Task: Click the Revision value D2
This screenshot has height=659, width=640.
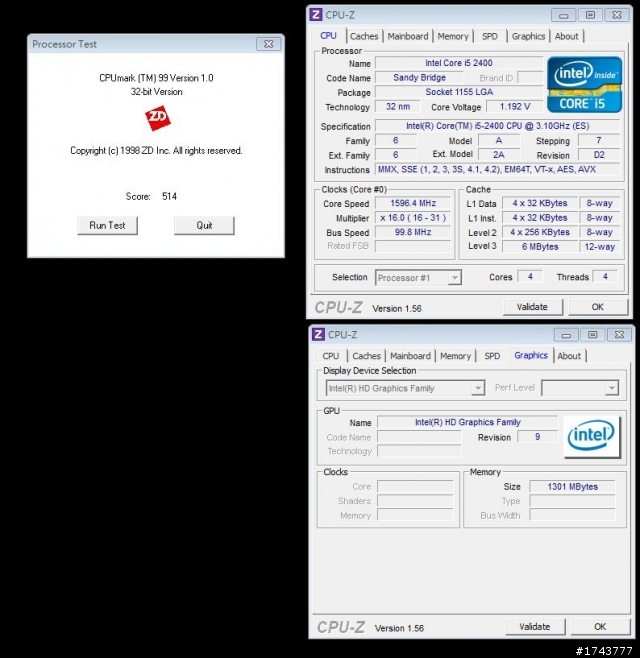Action: point(599,155)
